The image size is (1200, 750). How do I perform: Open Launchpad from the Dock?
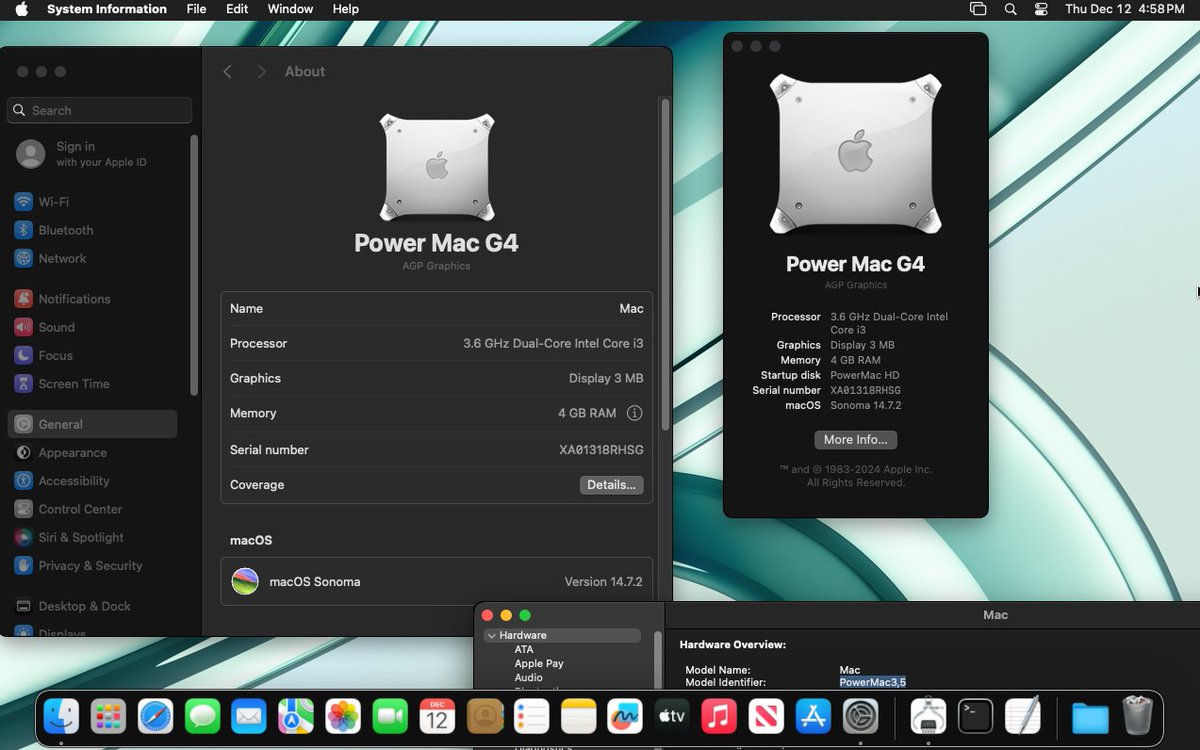click(108, 716)
